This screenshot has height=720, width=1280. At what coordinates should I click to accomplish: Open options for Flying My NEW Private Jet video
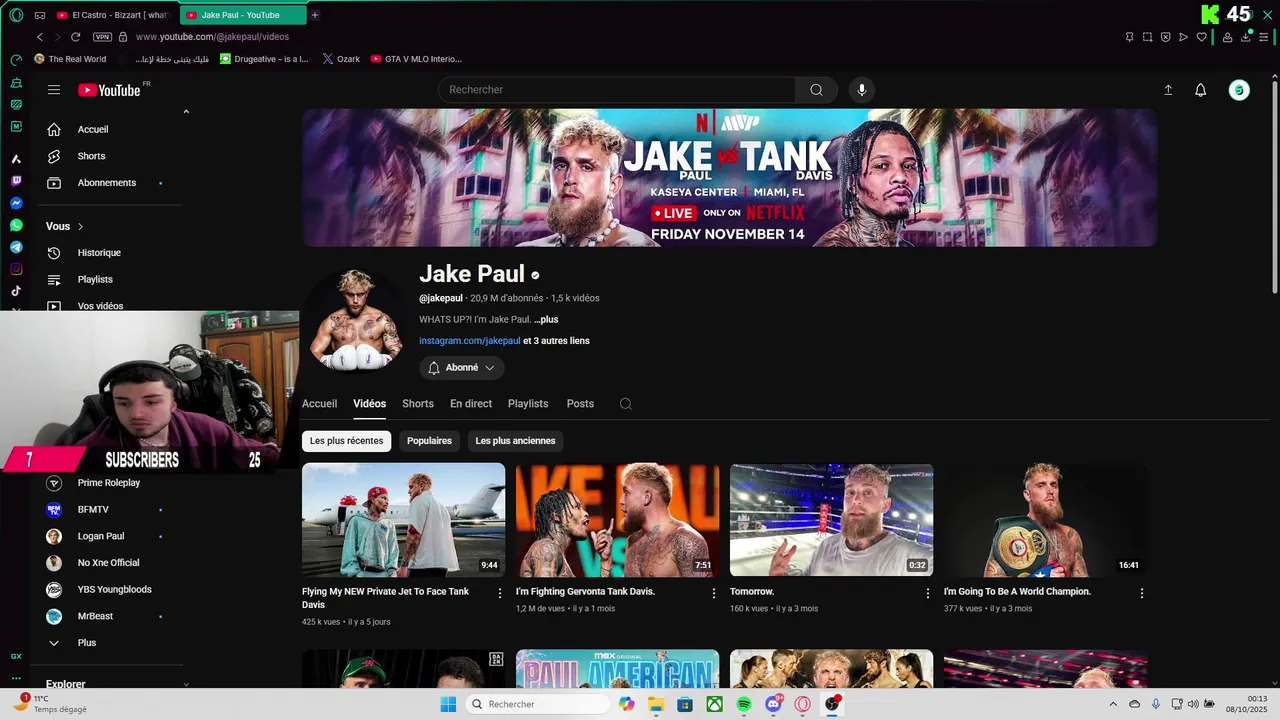[500, 593]
